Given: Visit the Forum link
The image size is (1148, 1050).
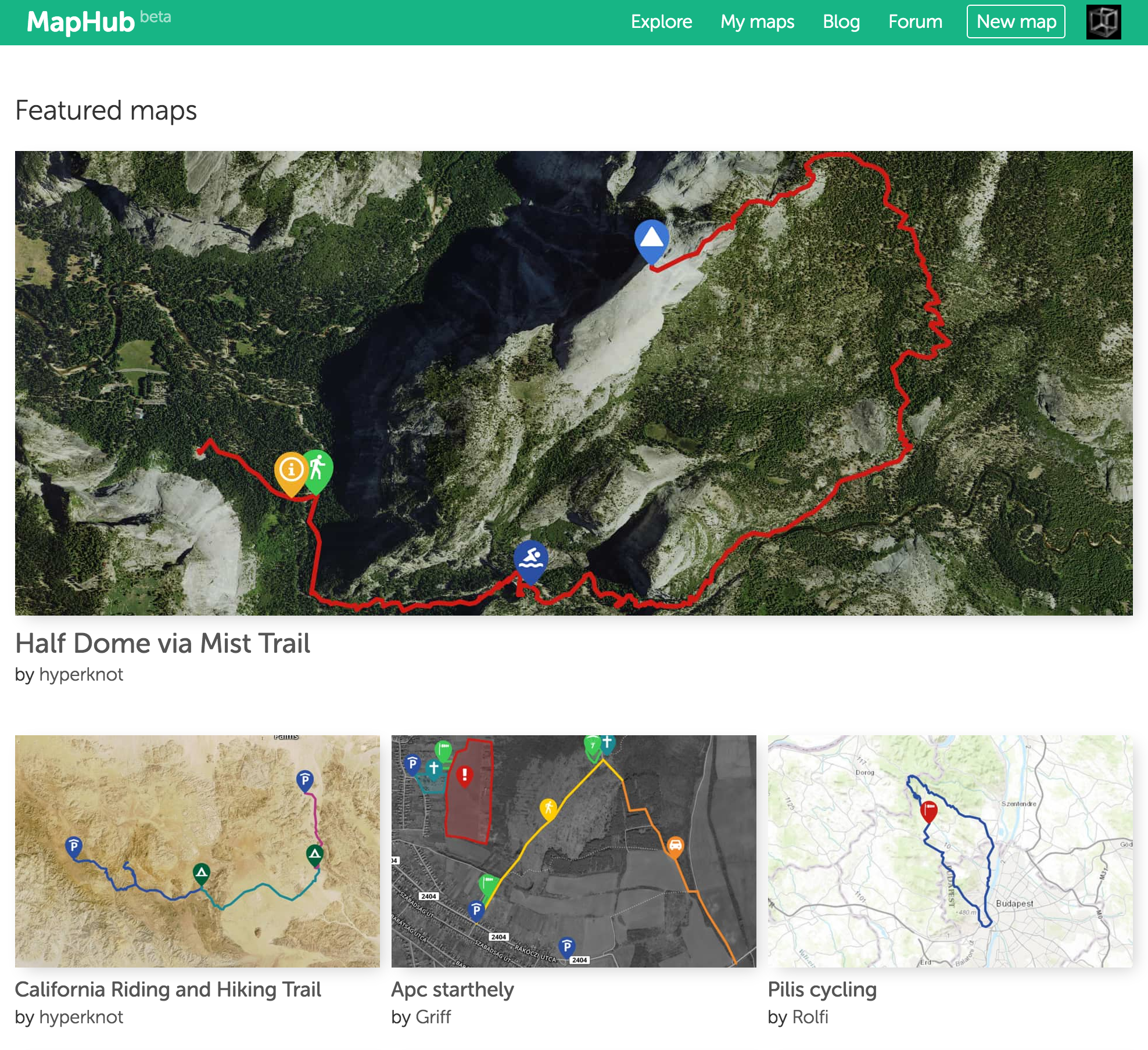Looking at the screenshot, I should (915, 22).
